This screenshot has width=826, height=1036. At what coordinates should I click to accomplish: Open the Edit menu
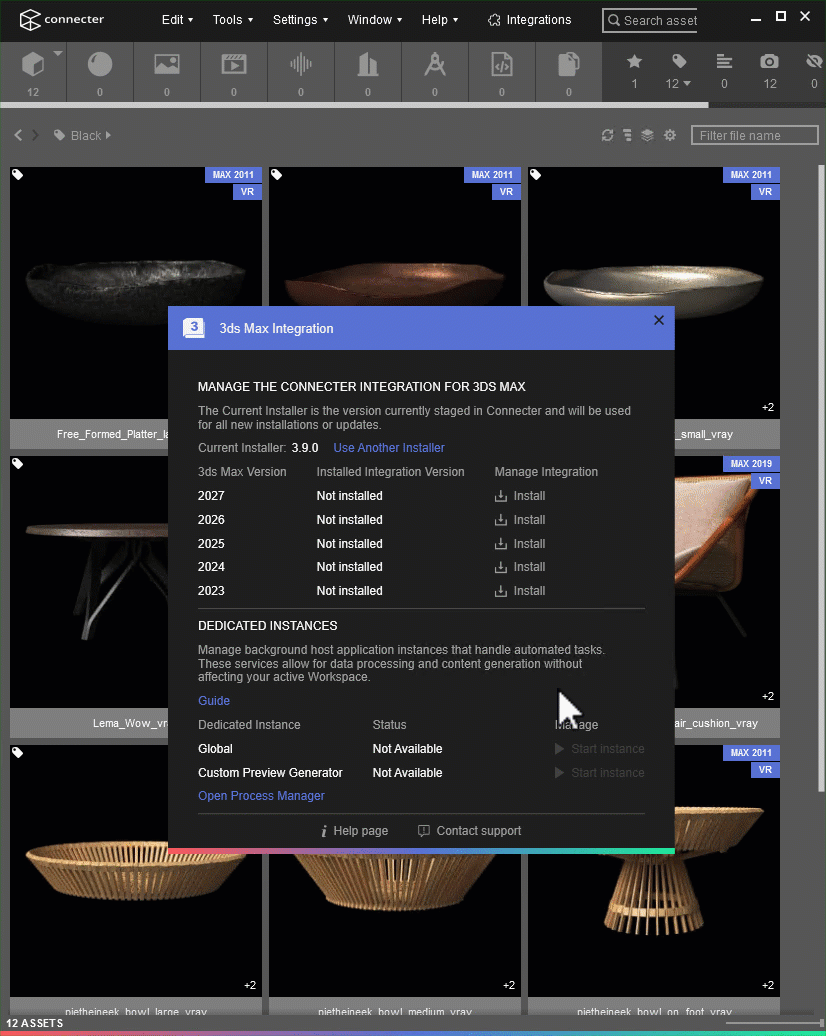[178, 20]
